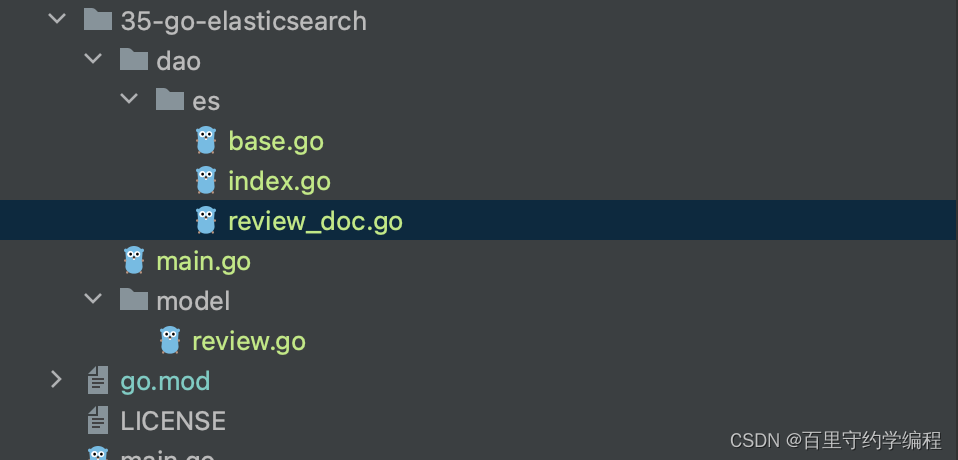Collapse the model folder chevron
Viewport: 958px width, 460px height.
(93, 299)
